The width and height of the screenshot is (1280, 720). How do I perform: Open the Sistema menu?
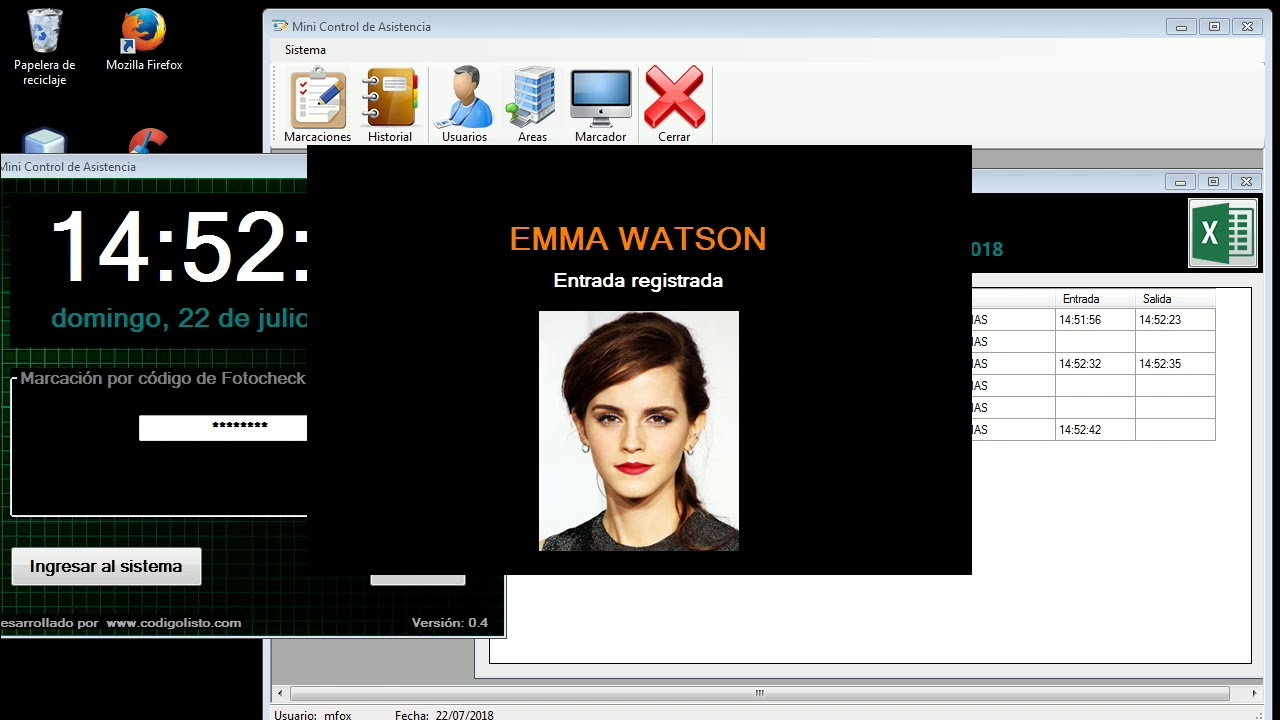305,50
